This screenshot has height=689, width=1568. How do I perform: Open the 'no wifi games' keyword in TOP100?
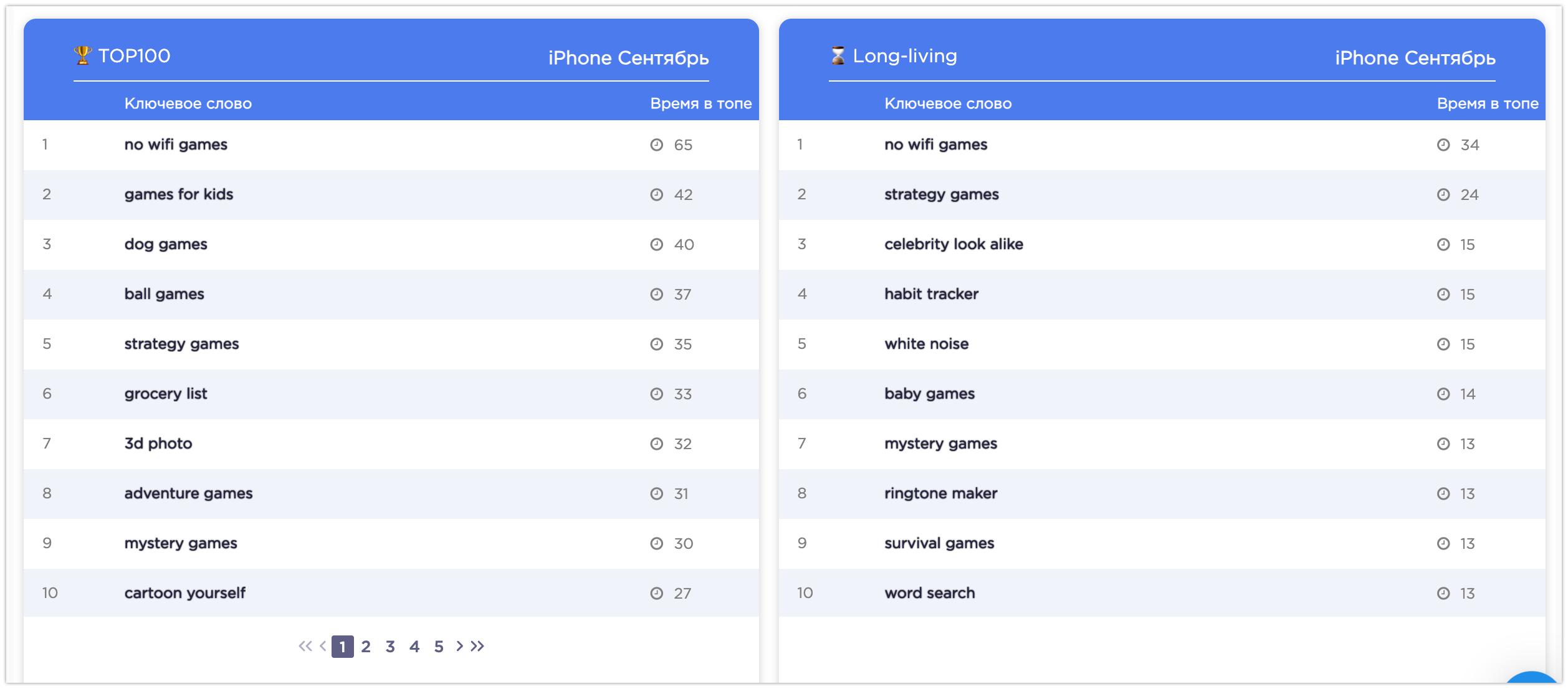click(176, 145)
